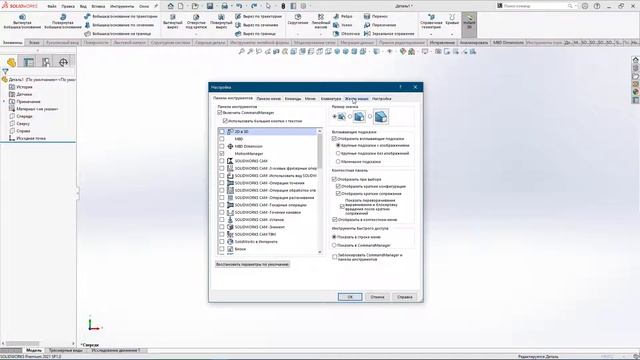
Task: Toggle lock CommandManager and toolbars checkbox
Action: click(x=335, y=257)
